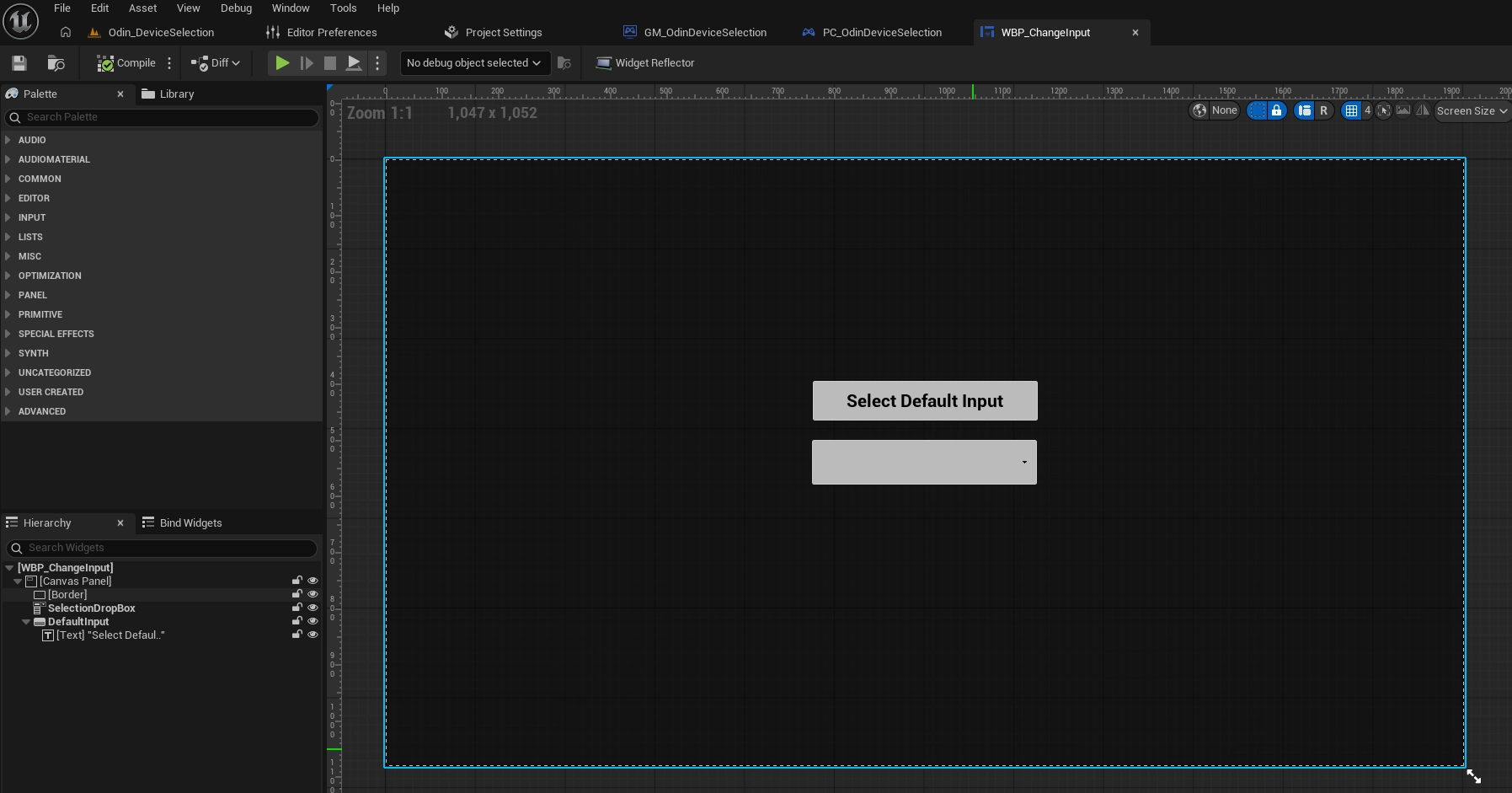Open the Window menu
The width and height of the screenshot is (1512, 793).
[x=291, y=8]
